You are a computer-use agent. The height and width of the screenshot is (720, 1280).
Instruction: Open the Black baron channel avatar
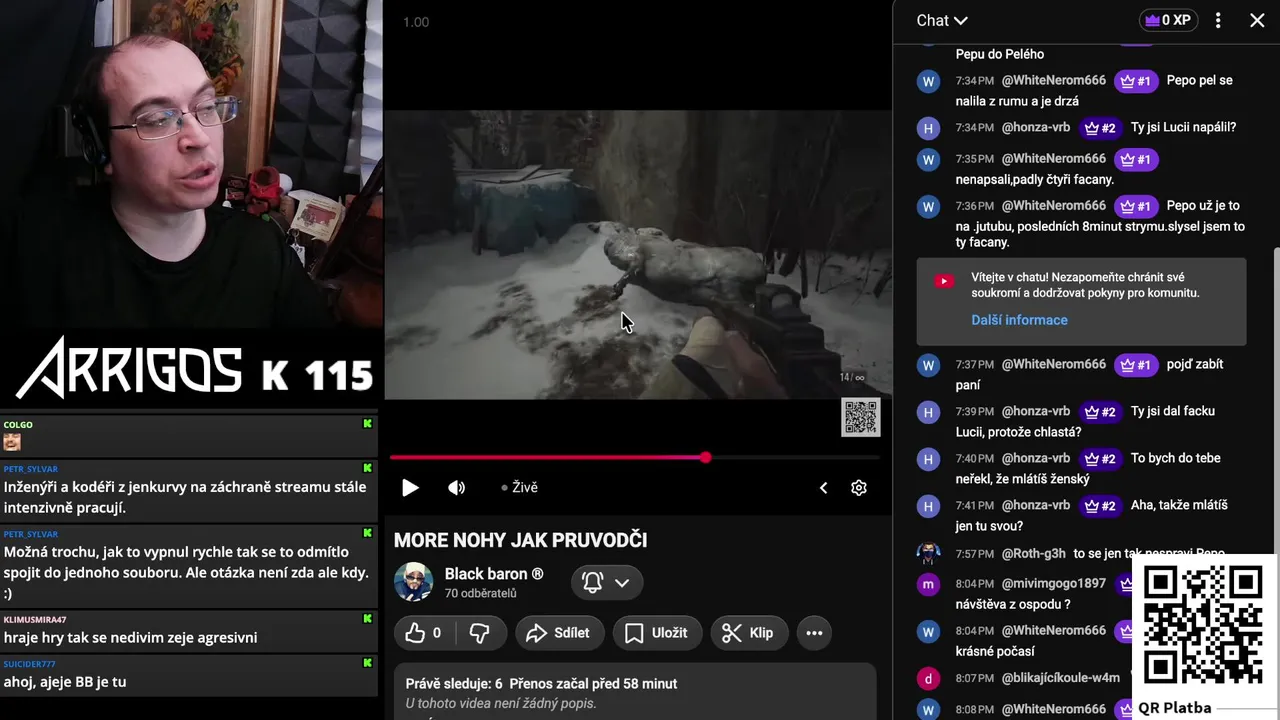coord(413,582)
